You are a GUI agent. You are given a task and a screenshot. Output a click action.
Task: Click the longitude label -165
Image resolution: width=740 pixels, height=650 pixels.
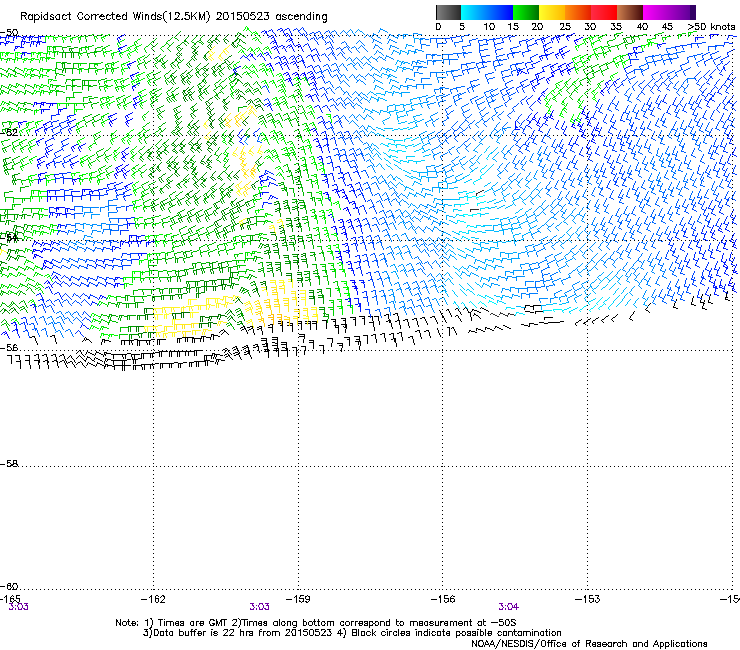pyautogui.click(x=10, y=599)
